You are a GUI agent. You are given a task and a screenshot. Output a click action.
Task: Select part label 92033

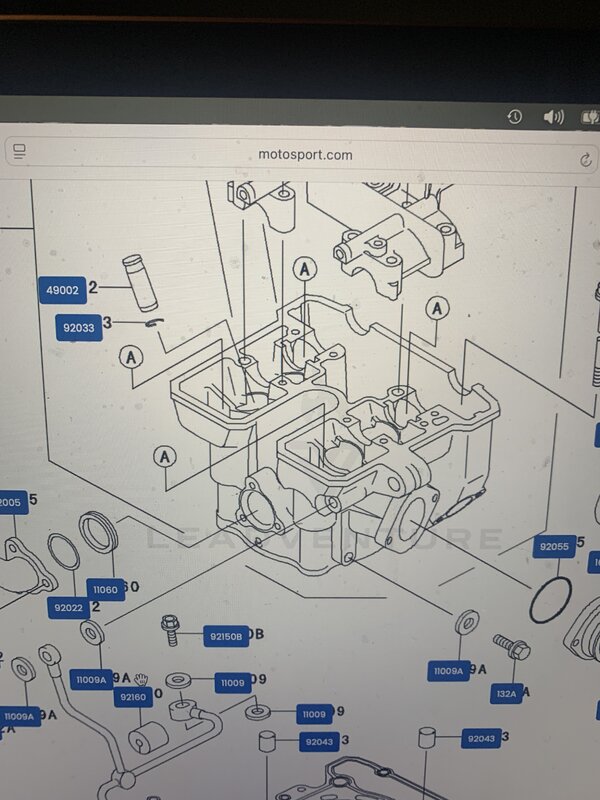[x=79, y=328]
